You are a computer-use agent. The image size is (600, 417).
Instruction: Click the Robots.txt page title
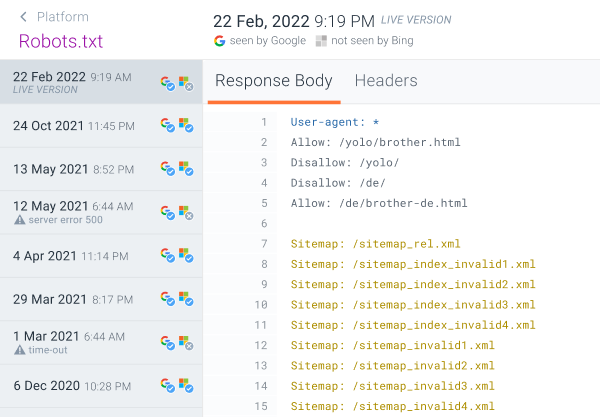click(x=61, y=41)
